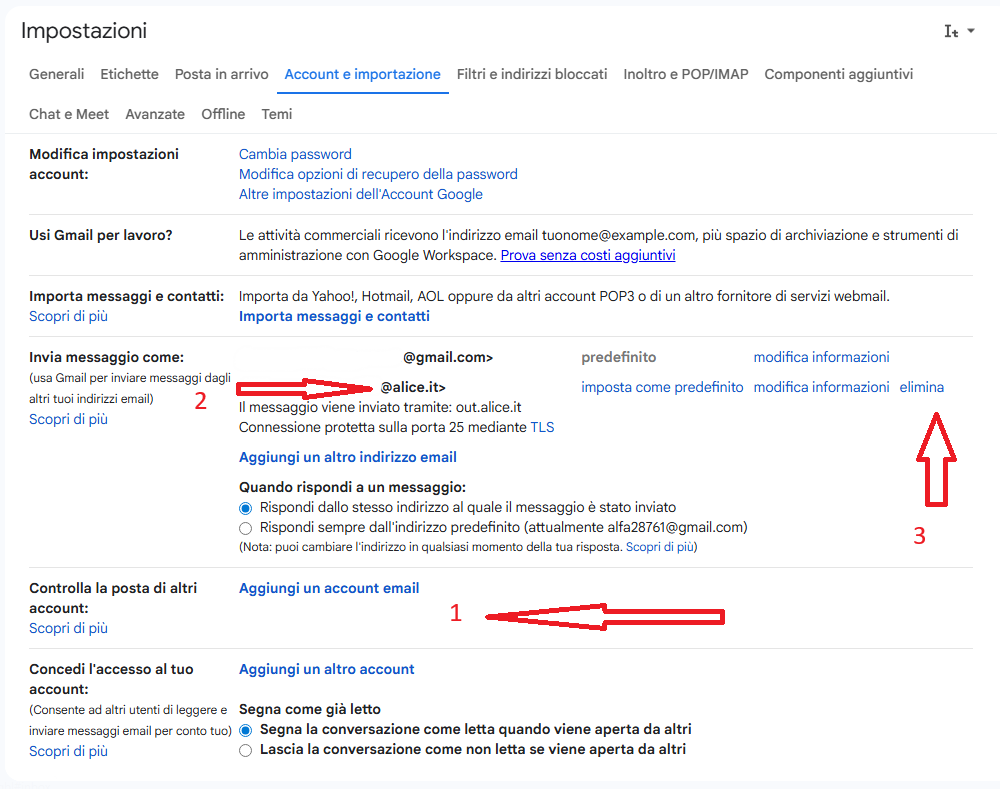Click the @gmail.com> address text
Screen dimensions: 1000x789
[448, 357]
